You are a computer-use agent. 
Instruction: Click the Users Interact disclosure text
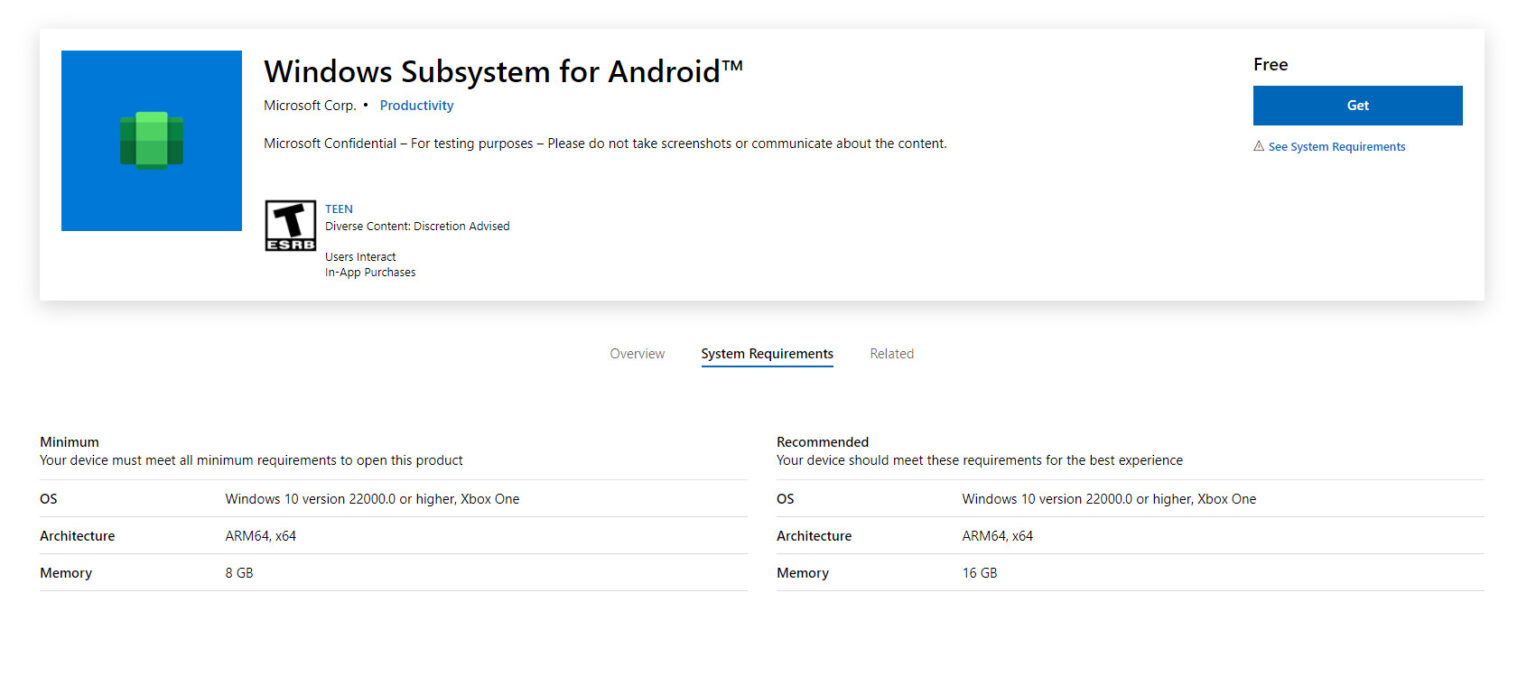click(360, 256)
